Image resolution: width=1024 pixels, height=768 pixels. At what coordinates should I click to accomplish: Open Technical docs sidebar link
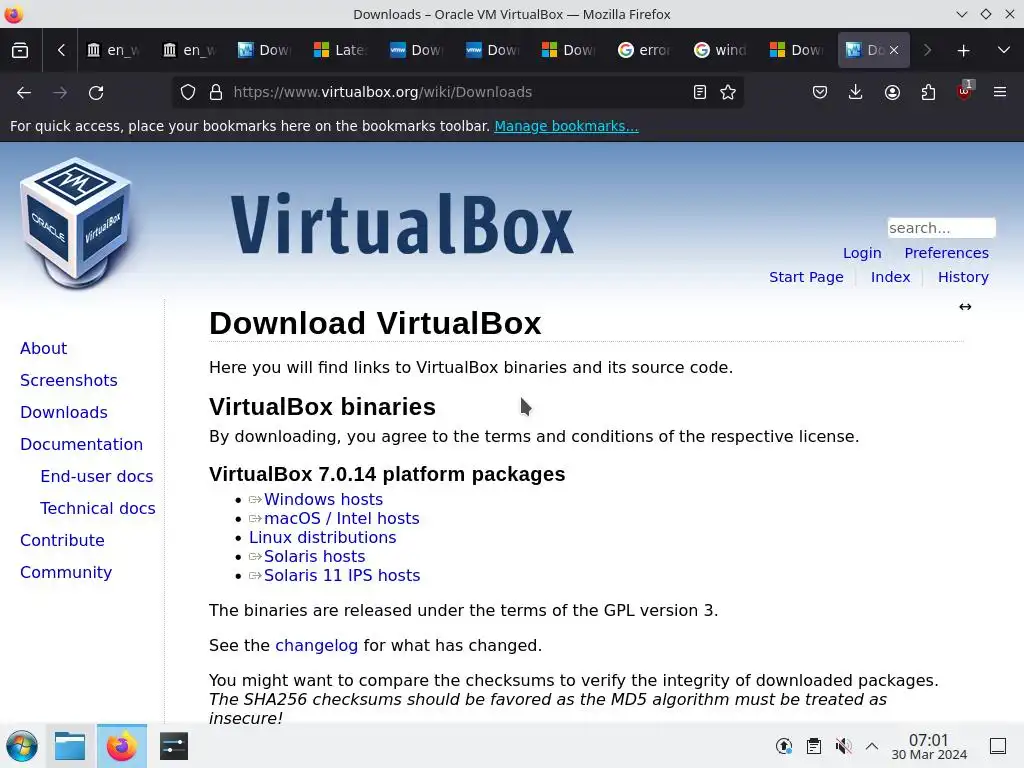[x=97, y=508]
